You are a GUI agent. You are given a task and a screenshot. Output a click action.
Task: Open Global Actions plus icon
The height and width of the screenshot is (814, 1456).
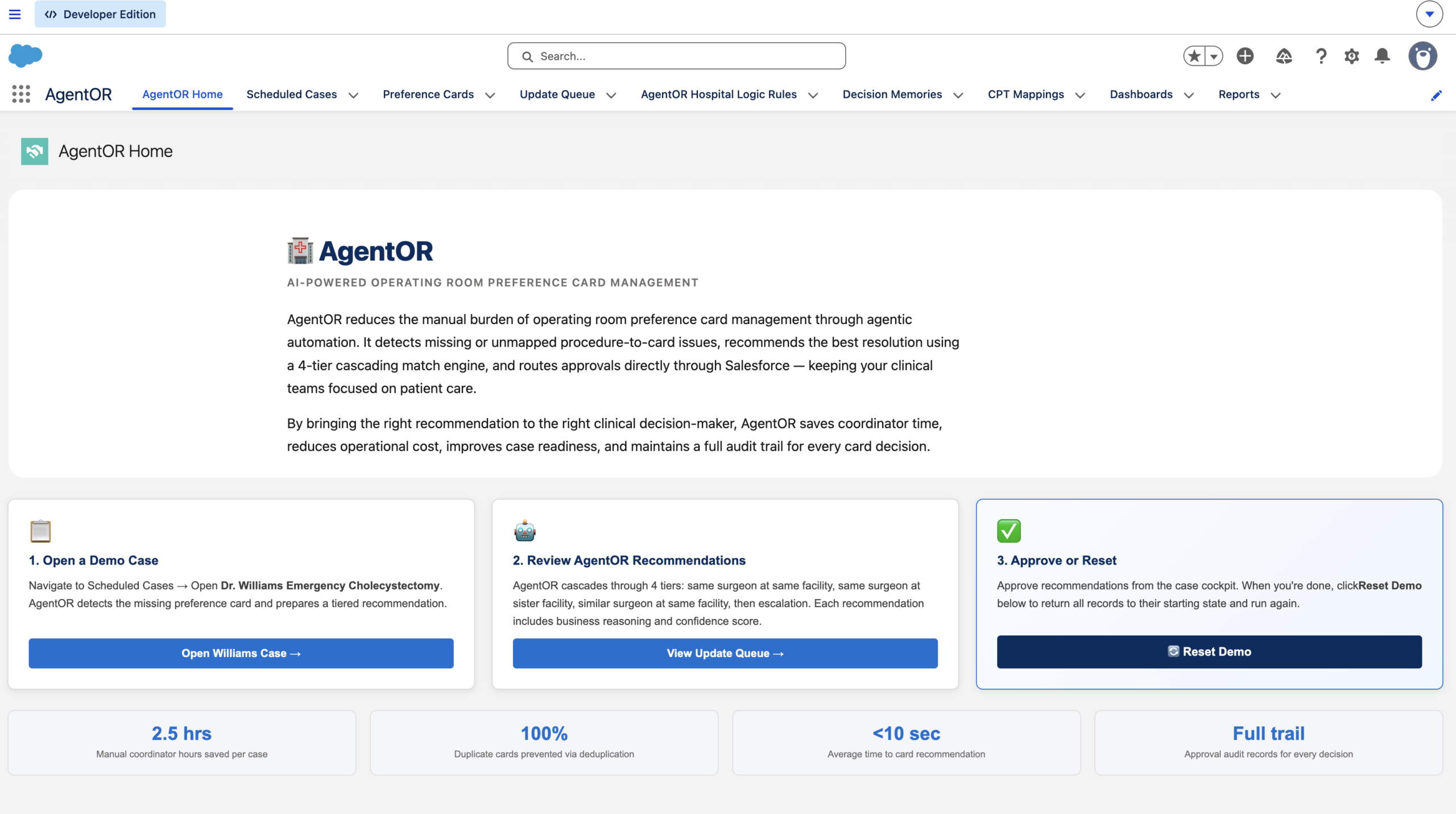(1245, 56)
